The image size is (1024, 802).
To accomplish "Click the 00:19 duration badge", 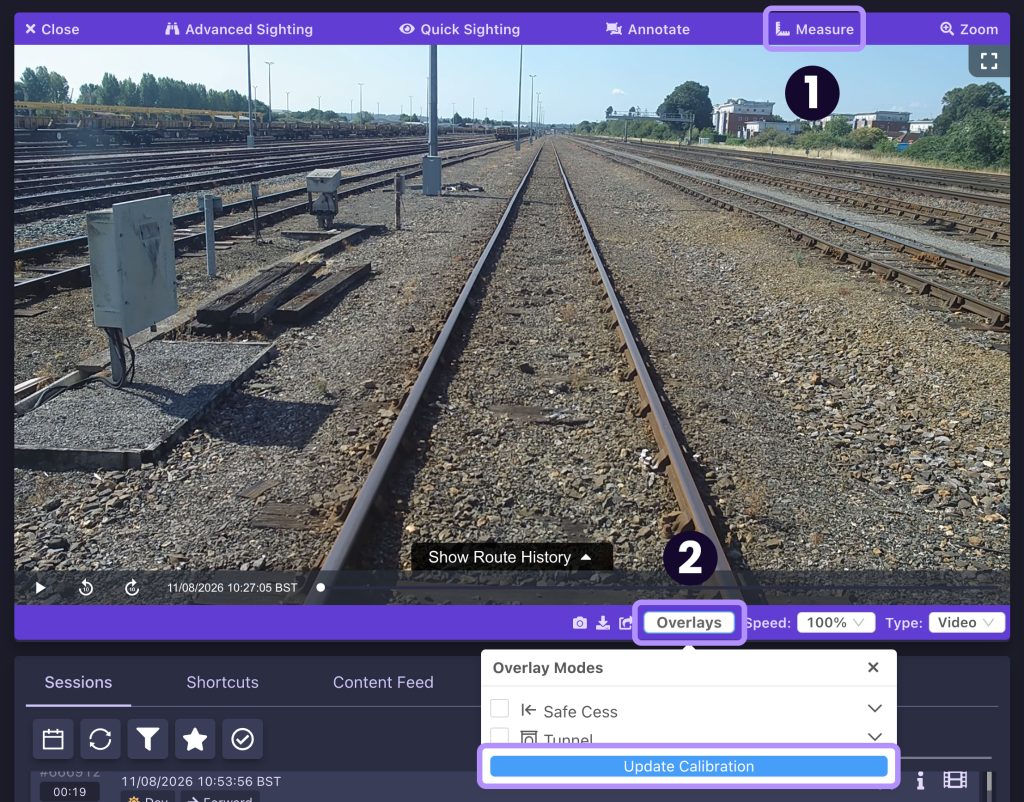I will click(70, 792).
